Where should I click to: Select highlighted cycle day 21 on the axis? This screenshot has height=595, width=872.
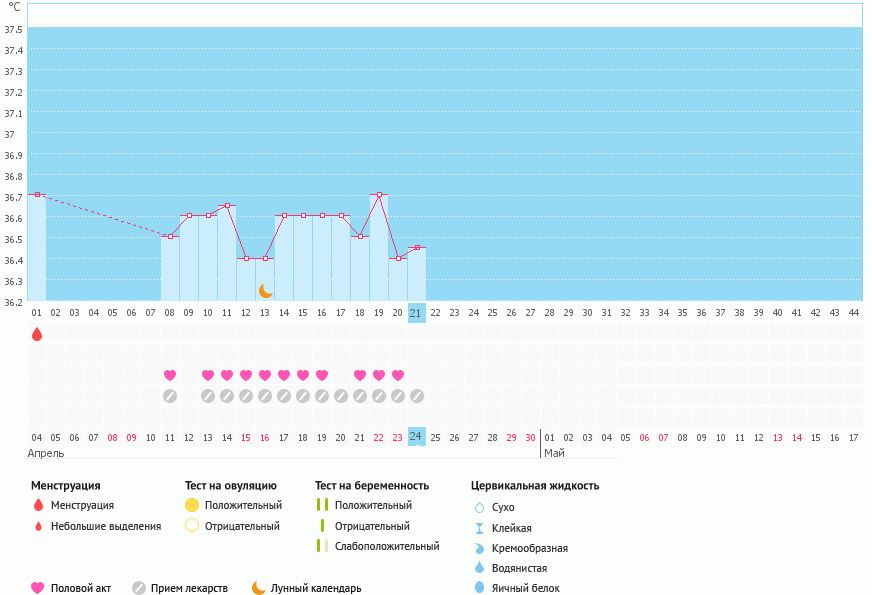(417, 312)
